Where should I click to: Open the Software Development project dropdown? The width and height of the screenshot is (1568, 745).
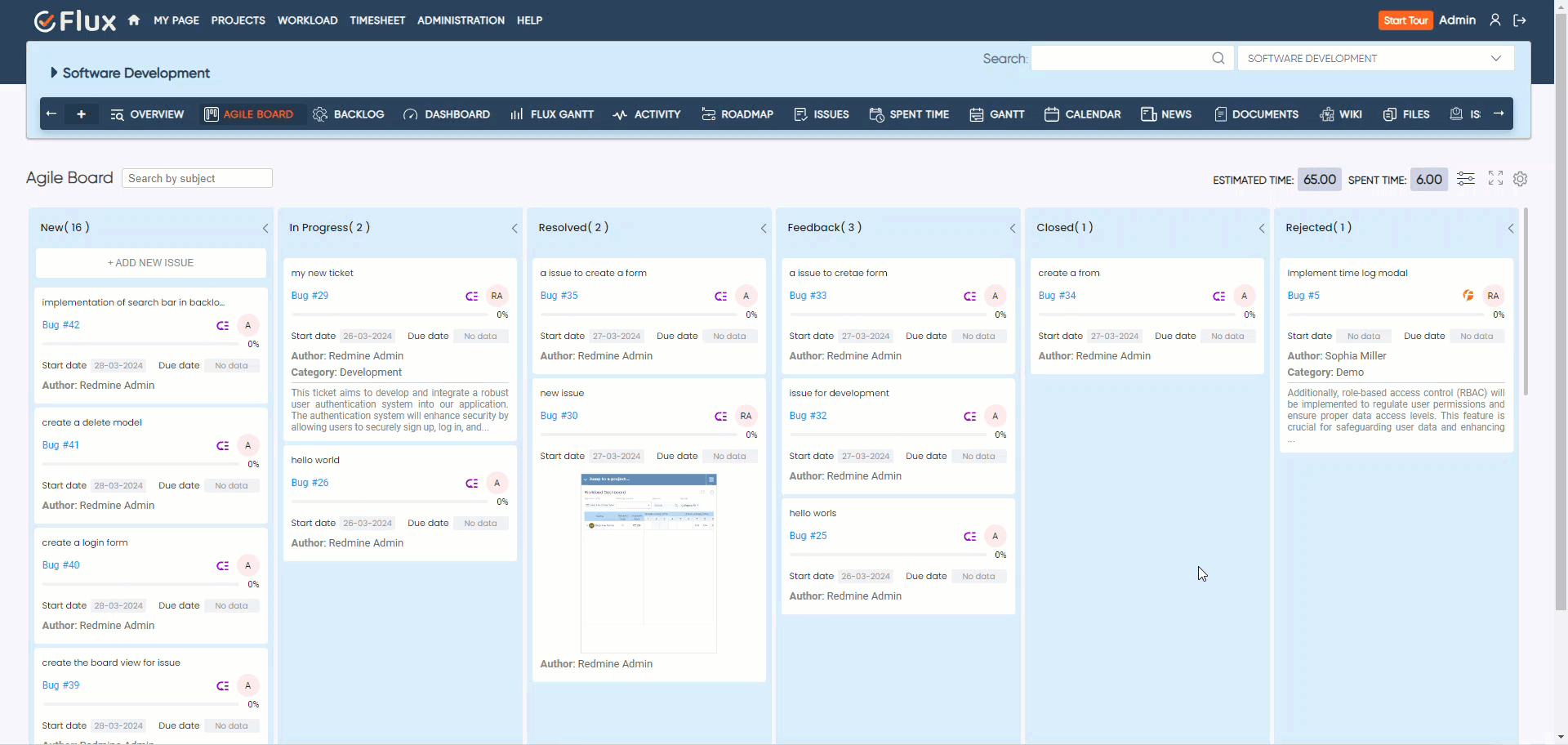coord(1375,58)
